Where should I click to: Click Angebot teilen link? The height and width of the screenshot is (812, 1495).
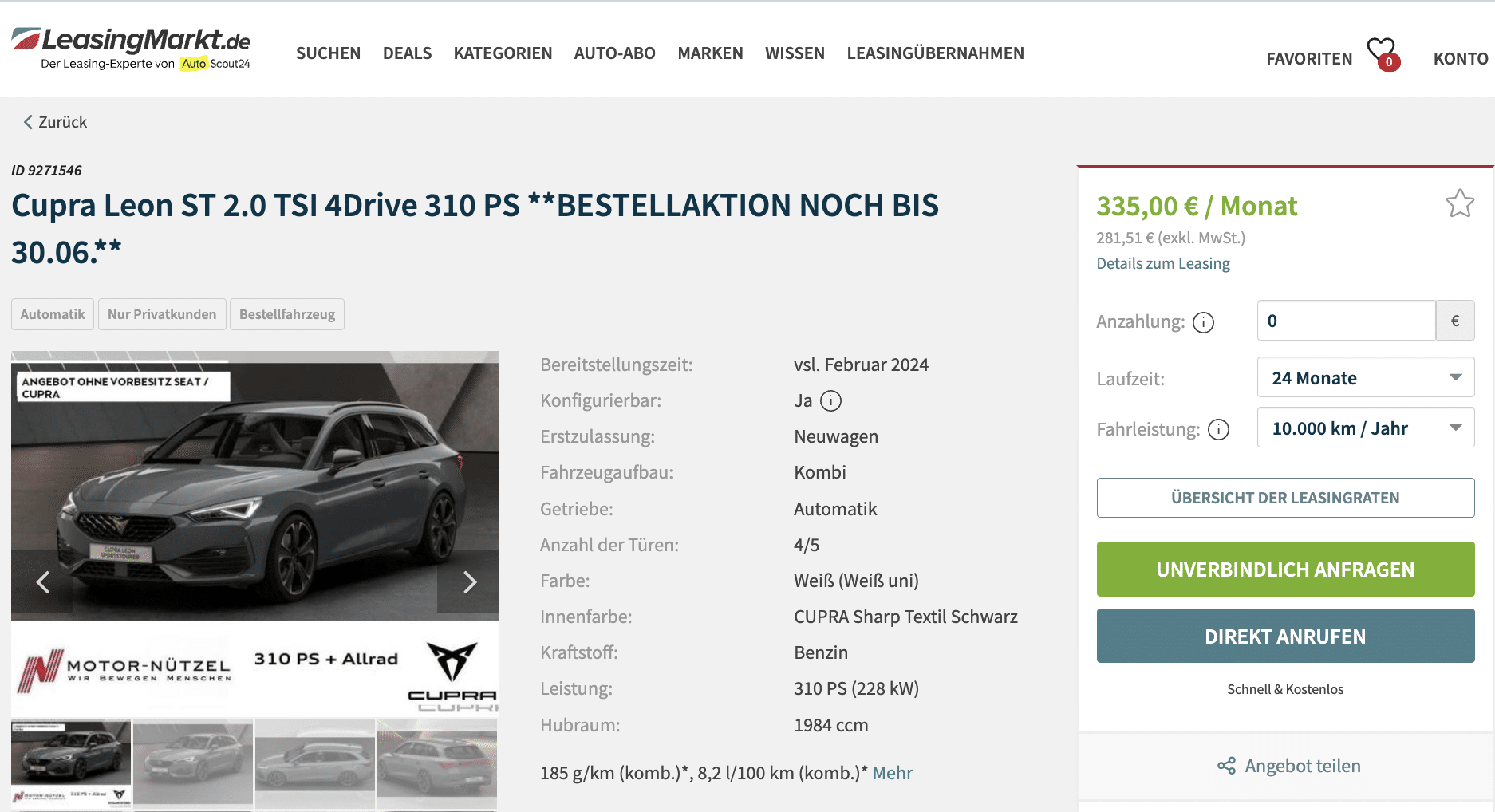click(1303, 766)
